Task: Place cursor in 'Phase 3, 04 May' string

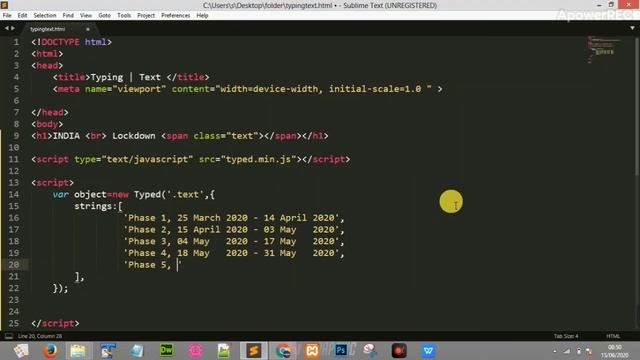Action: (x=233, y=241)
